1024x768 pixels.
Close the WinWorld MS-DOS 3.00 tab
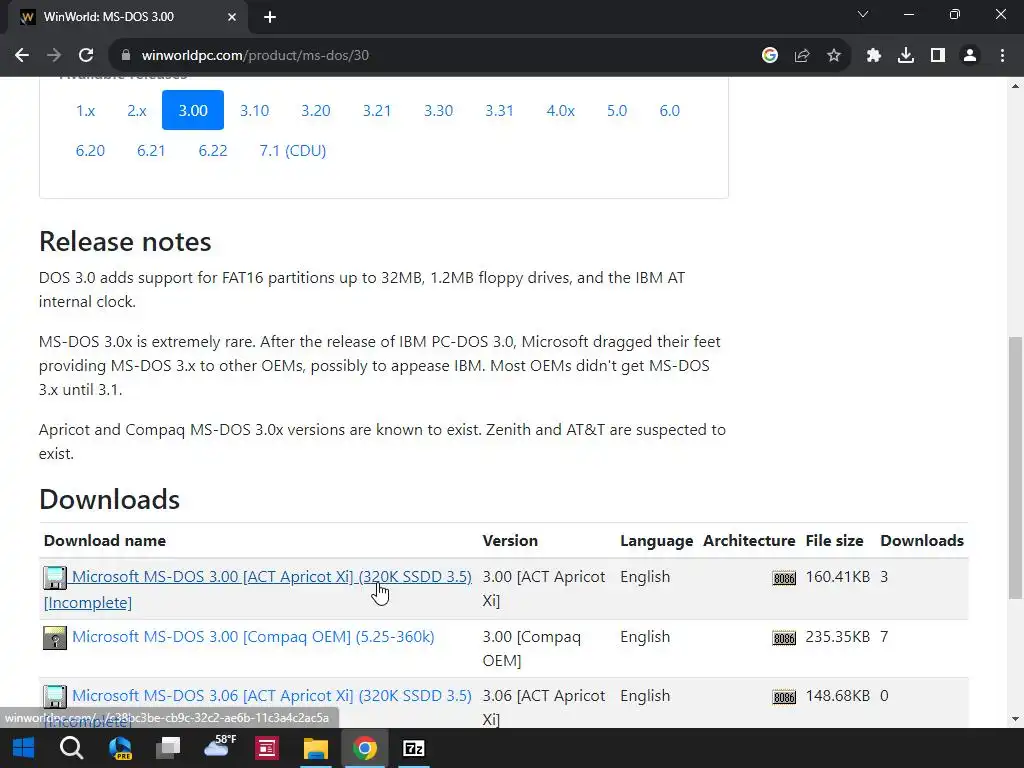tap(232, 18)
